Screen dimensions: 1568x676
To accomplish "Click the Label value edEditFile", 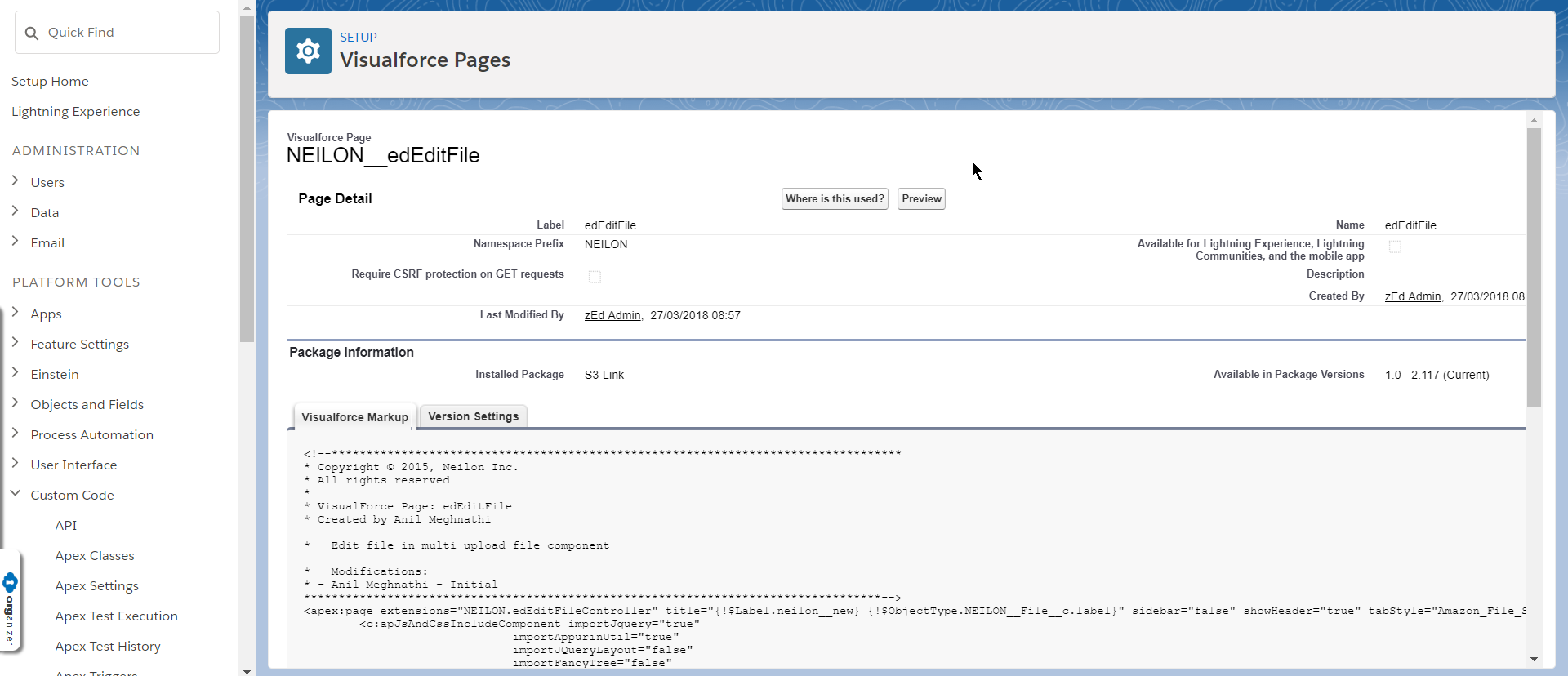I will [610, 225].
